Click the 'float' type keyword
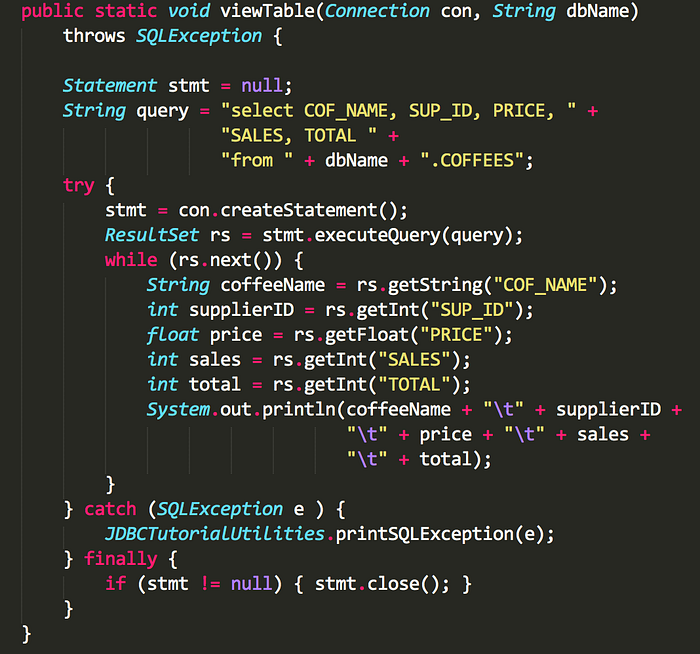 173,335
